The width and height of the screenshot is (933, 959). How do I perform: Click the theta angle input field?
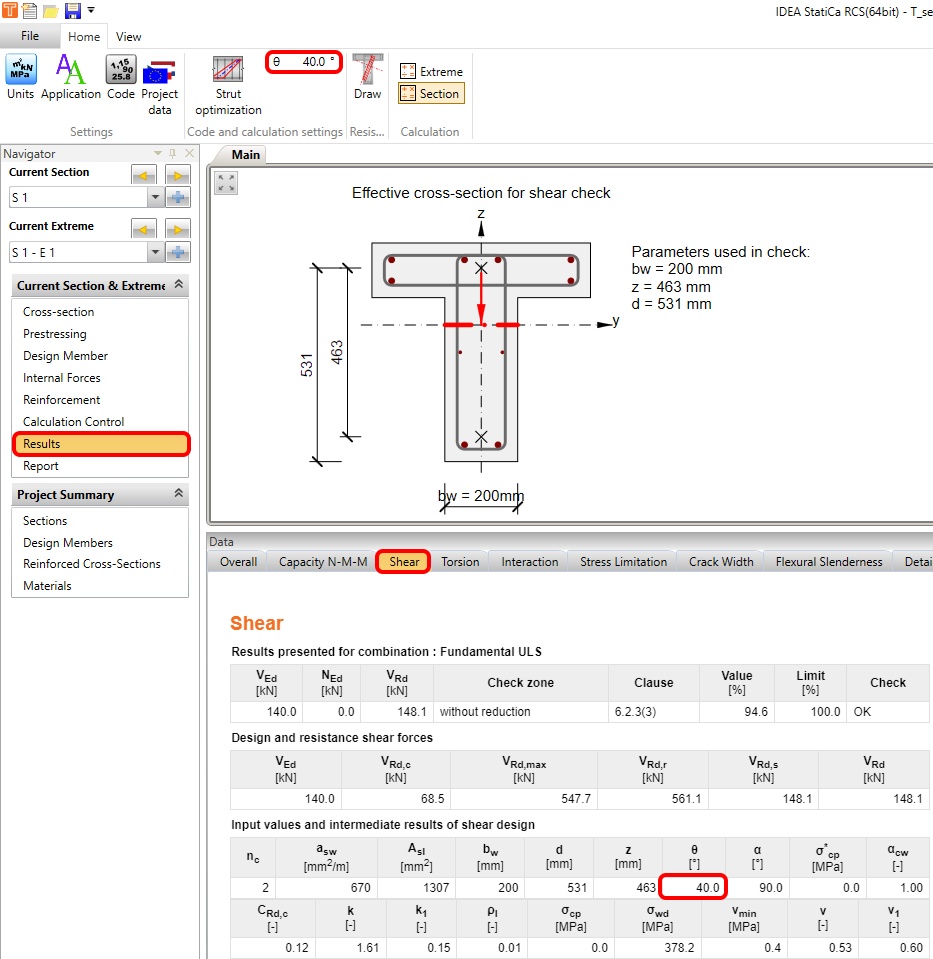312,62
